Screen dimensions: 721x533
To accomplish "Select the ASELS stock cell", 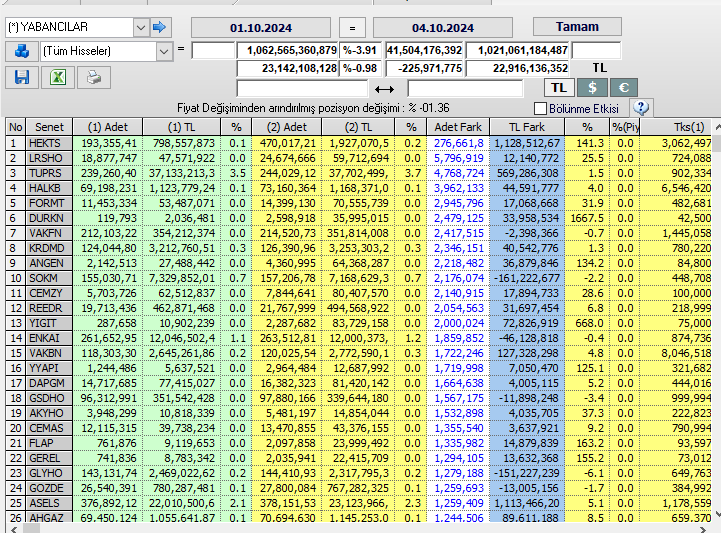I will click(49, 503).
